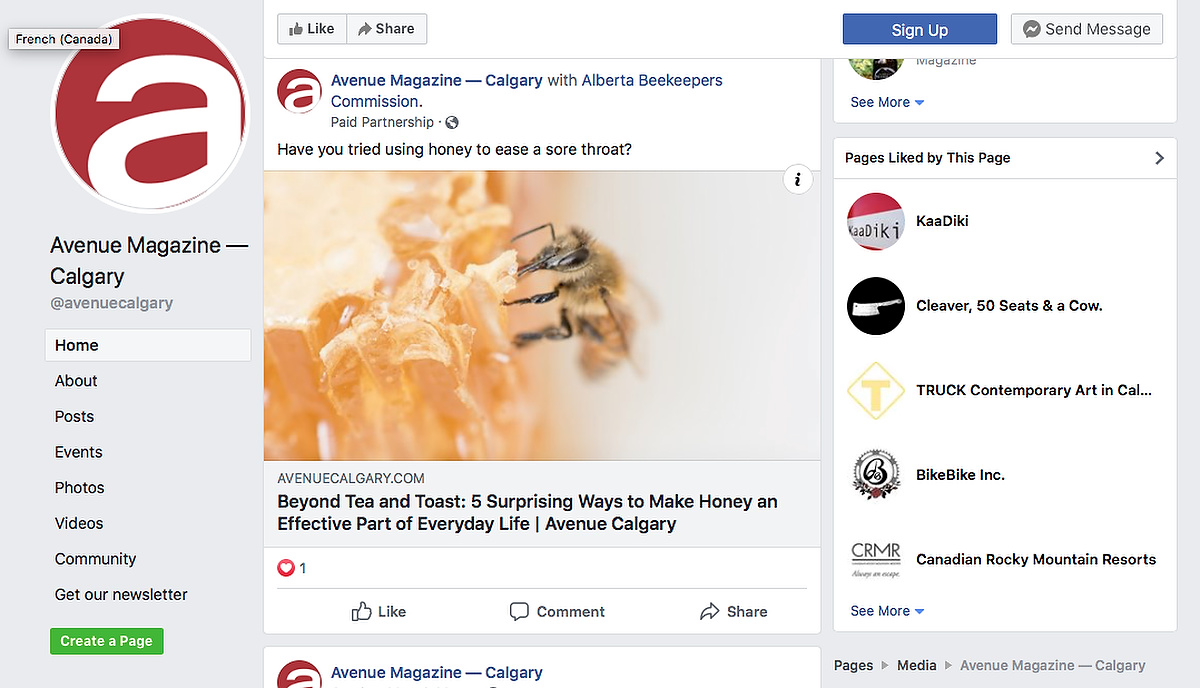Screen dimensions: 1200x688
Task: Open the Alberta Beekeepers Commission link
Action: point(651,80)
